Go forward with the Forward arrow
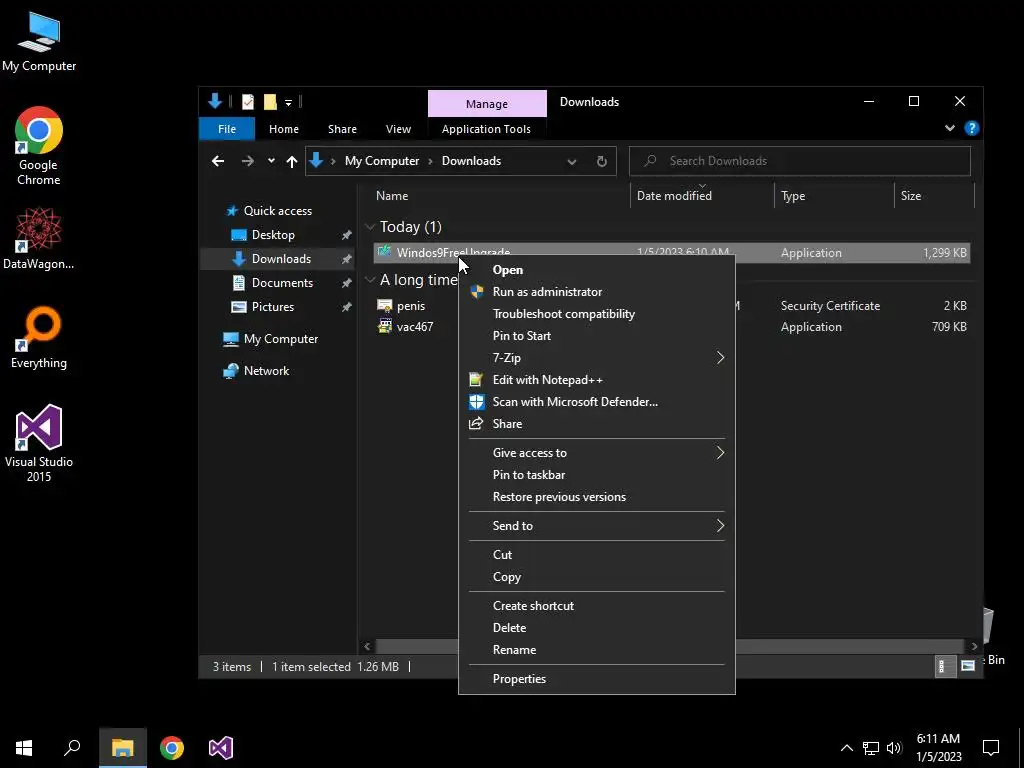Image resolution: width=1024 pixels, height=768 pixels. click(248, 161)
